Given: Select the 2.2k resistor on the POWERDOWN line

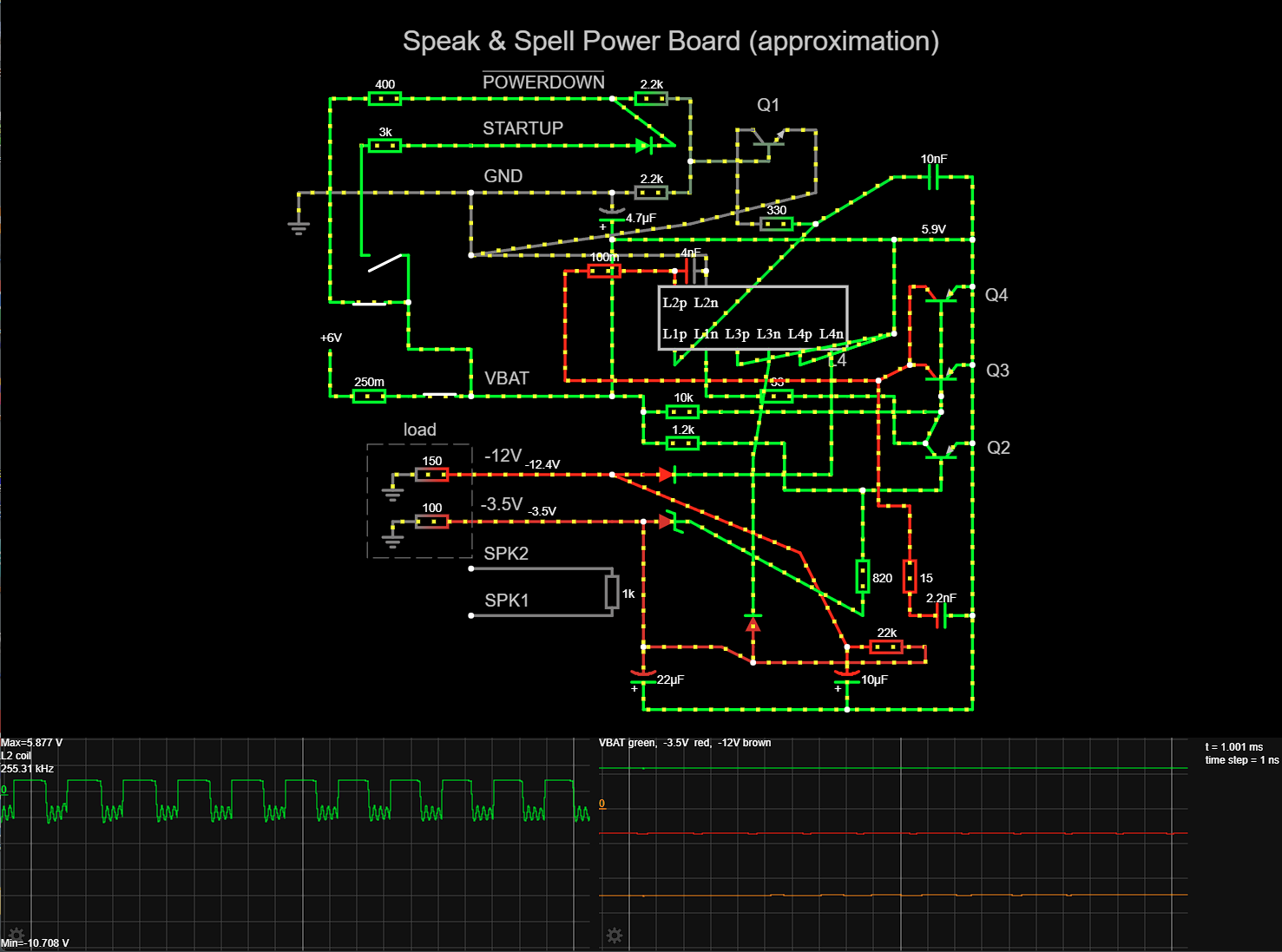Looking at the screenshot, I should 651,99.
